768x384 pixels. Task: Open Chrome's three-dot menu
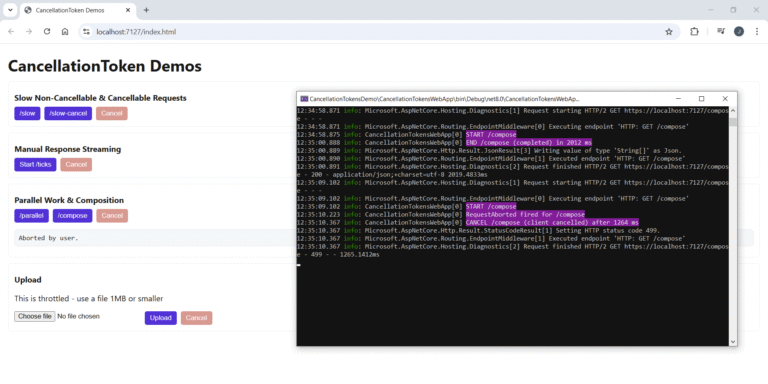coord(757,32)
